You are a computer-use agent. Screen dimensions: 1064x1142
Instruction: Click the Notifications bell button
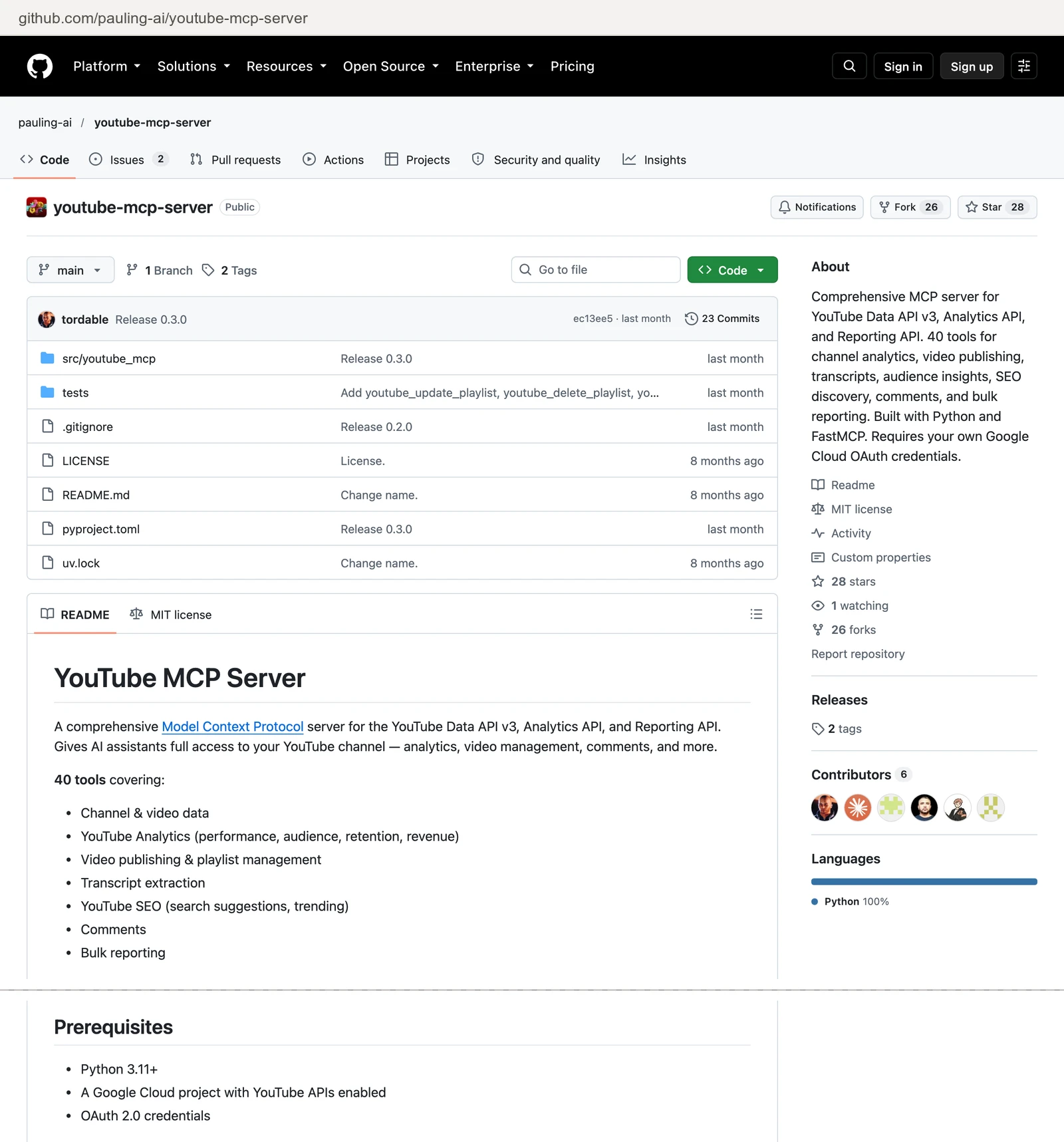pos(817,207)
